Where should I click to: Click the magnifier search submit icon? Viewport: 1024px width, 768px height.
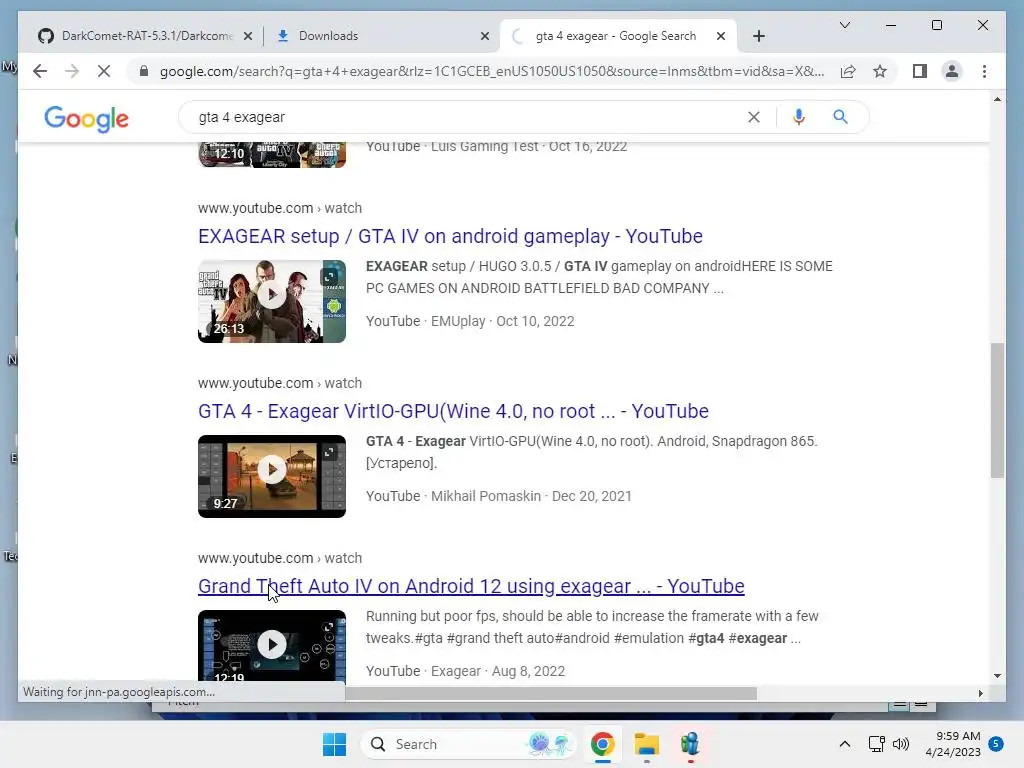[x=840, y=117]
